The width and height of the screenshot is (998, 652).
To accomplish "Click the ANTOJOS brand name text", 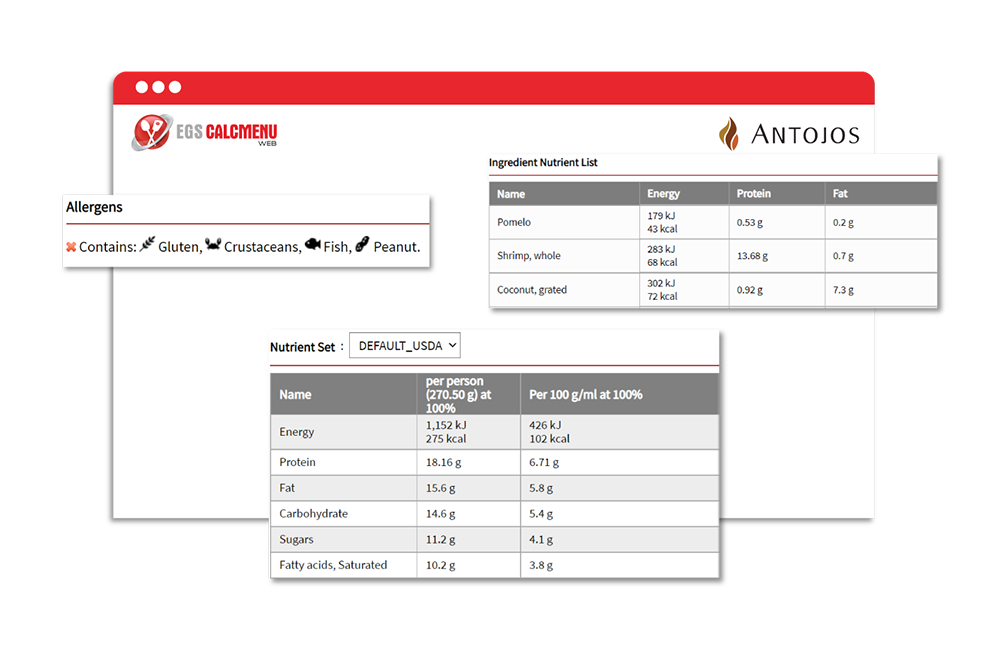I will coord(806,135).
